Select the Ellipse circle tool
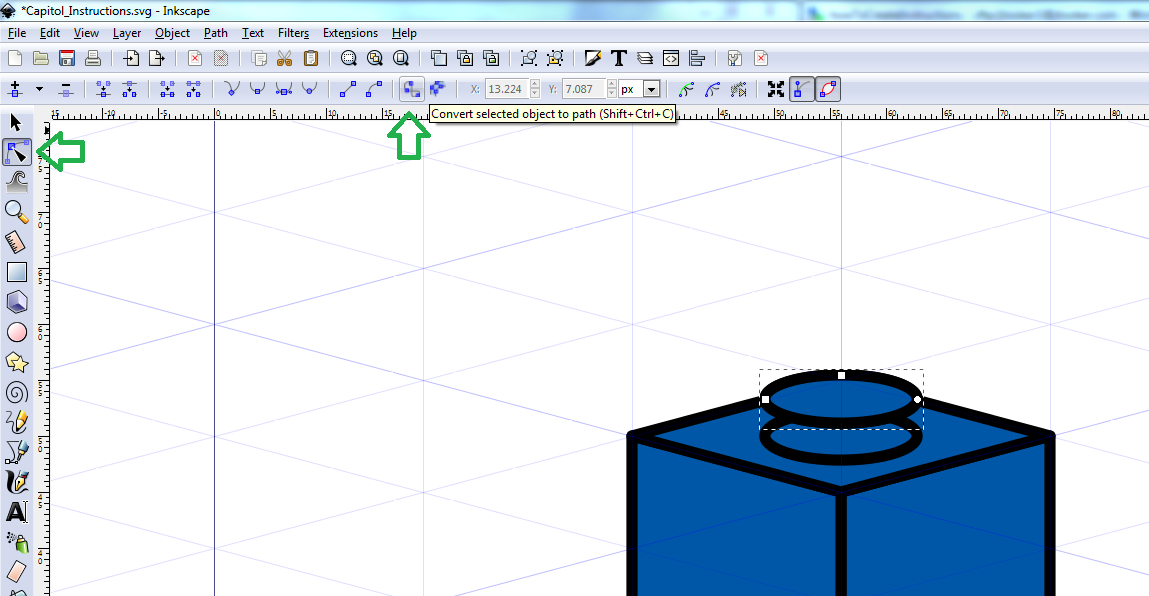Viewport: 1149px width, 596px height. [x=17, y=332]
